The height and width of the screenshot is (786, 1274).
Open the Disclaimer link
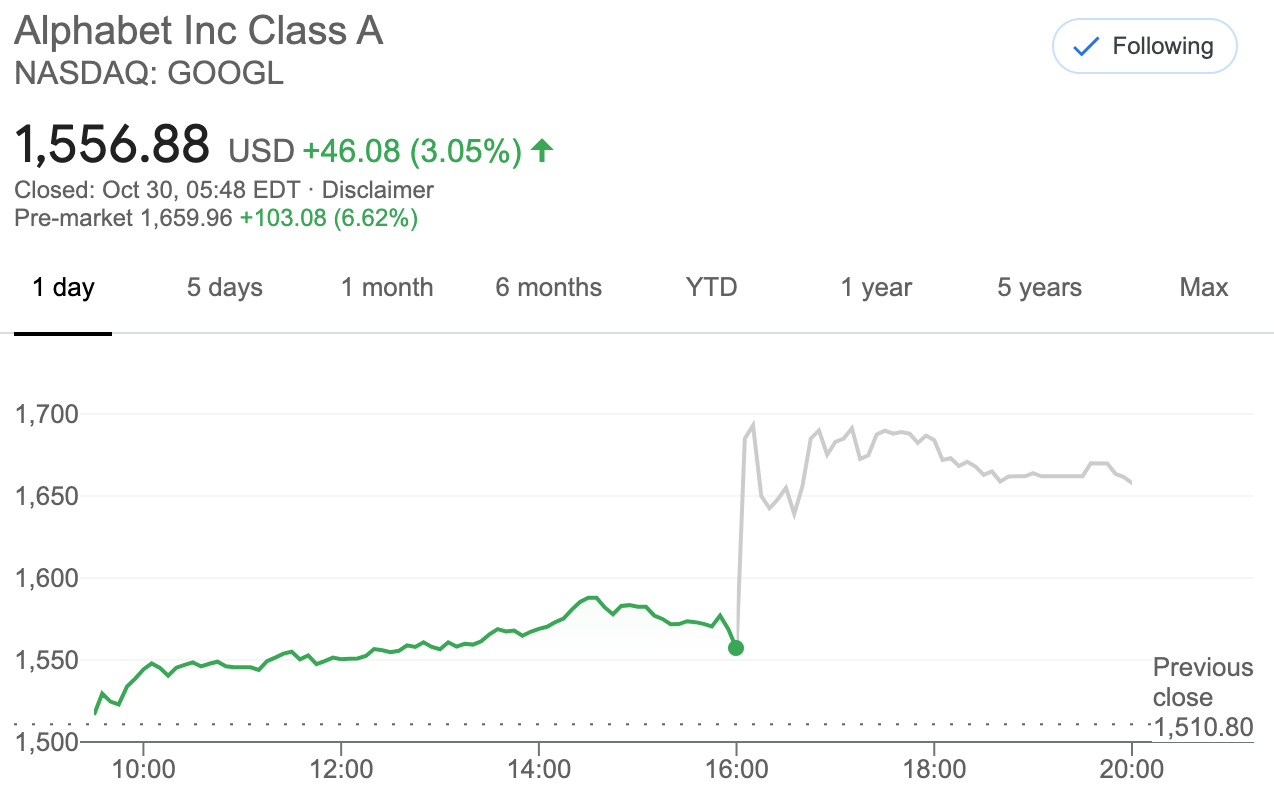coord(377,190)
